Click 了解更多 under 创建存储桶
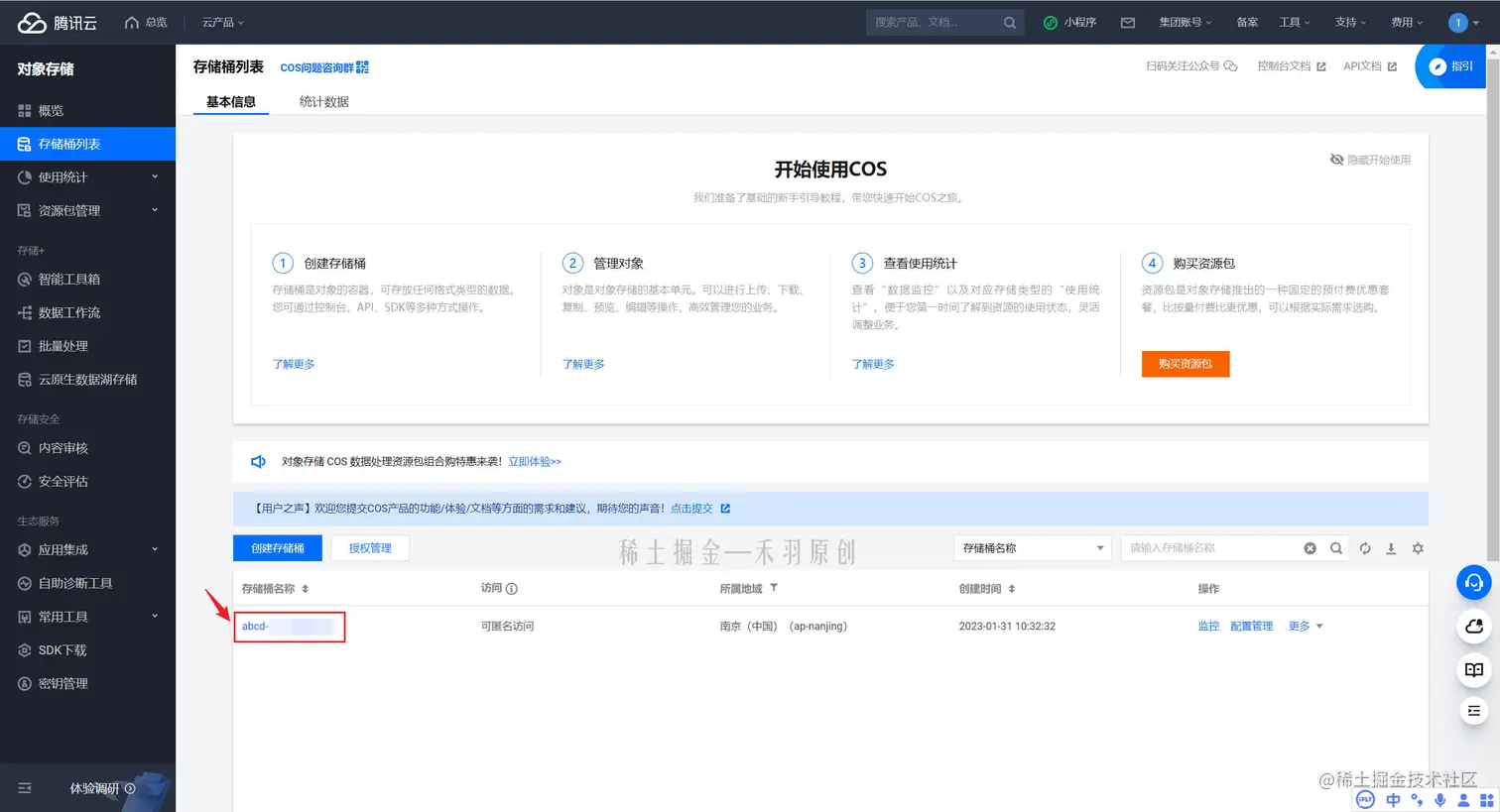Image resolution: width=1500 pixels, height=812 pixels. coord(294,365)
